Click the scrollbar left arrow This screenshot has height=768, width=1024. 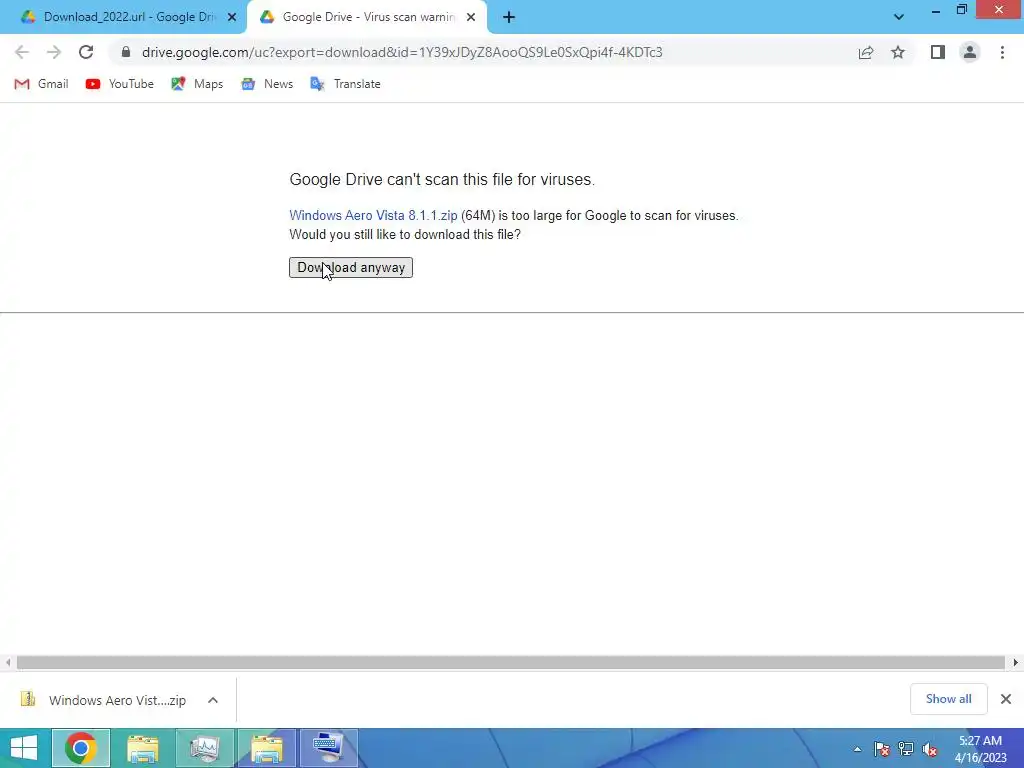click(7, 662)
